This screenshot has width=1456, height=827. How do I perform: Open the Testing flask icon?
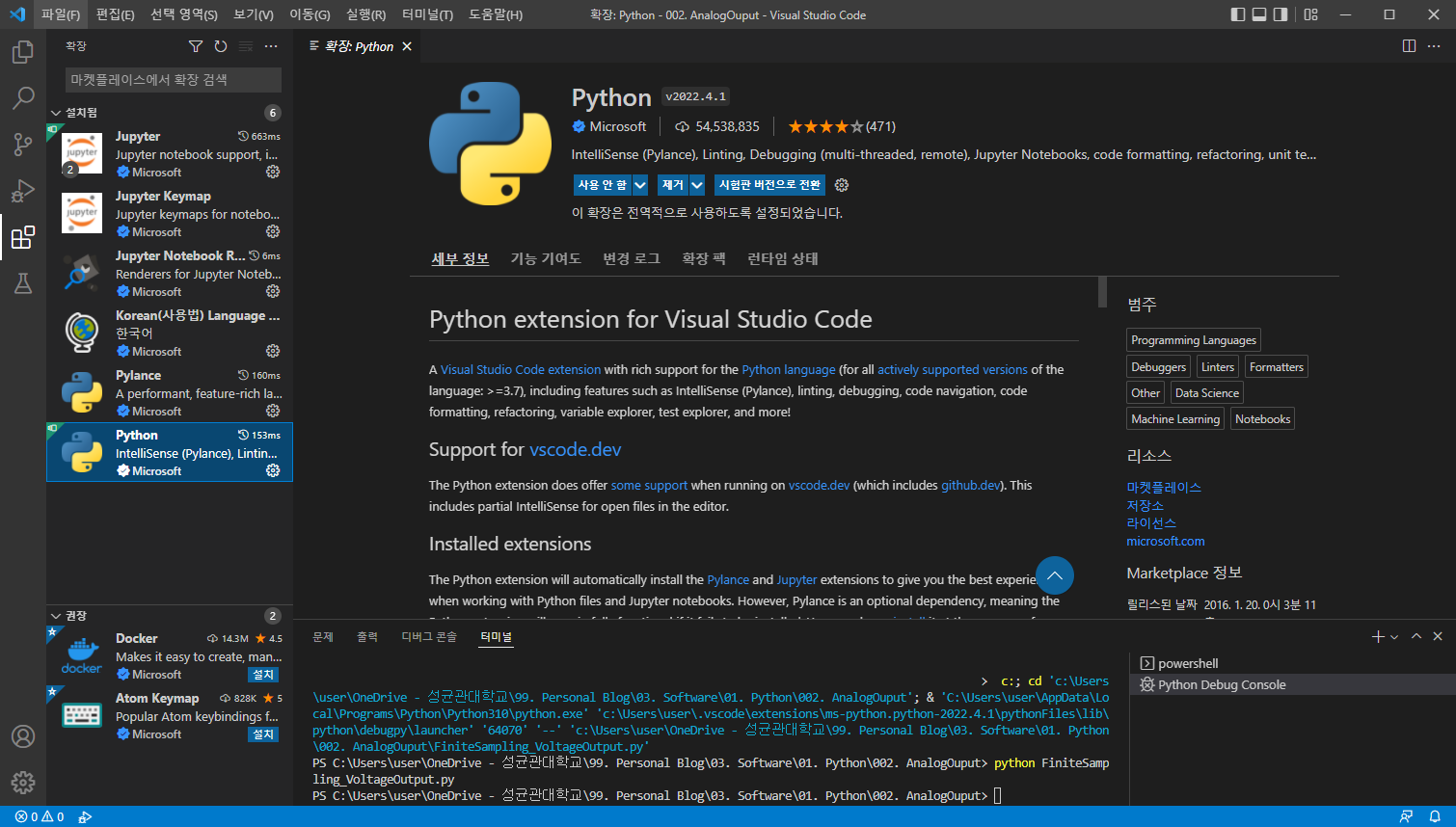[x=23, y=283]
